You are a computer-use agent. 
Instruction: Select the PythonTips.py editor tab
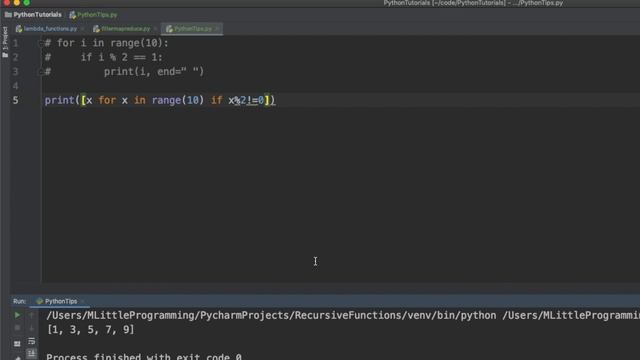click(192, 29)
